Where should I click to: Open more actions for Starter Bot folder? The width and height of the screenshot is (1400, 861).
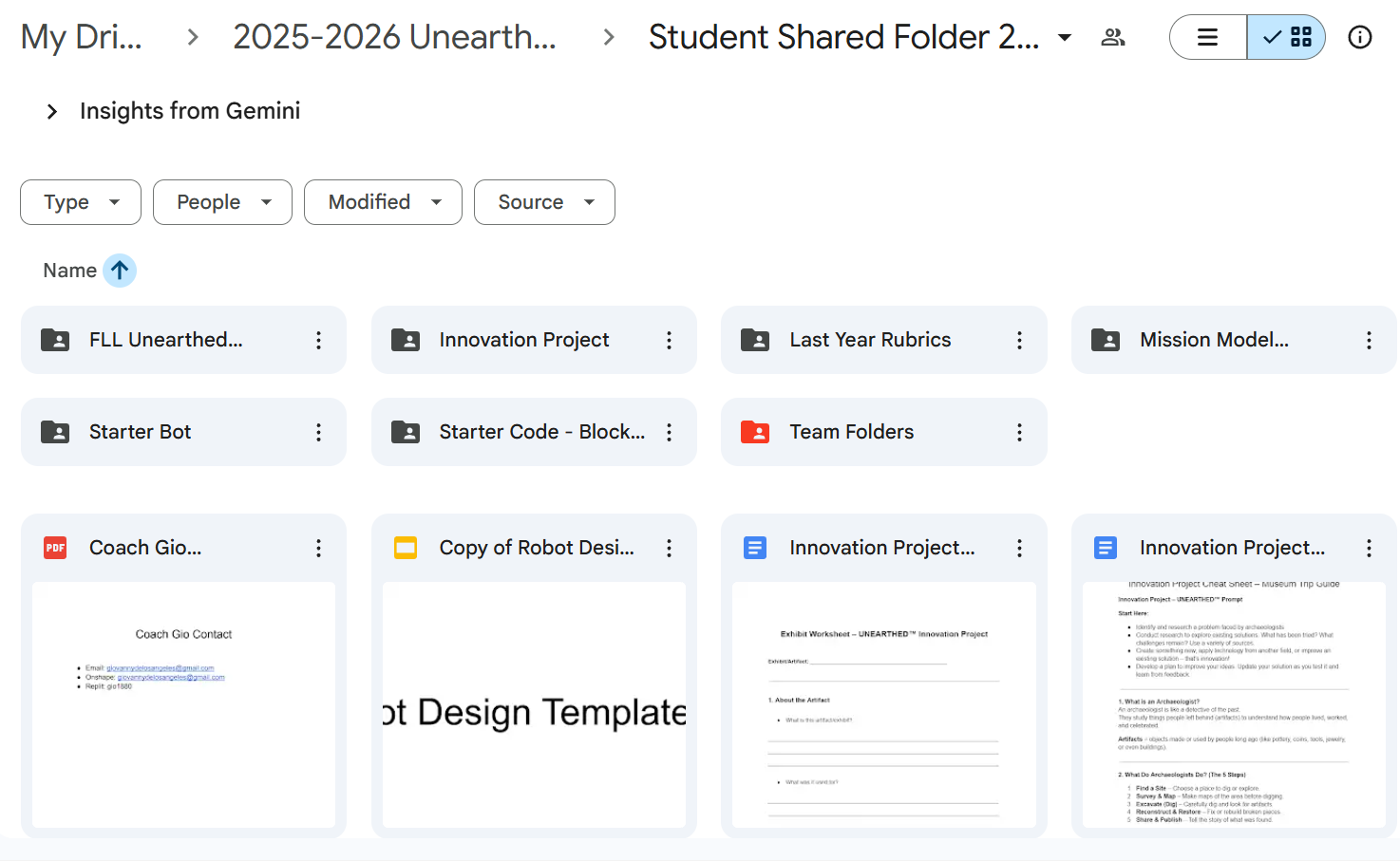(x=318, y=432)
